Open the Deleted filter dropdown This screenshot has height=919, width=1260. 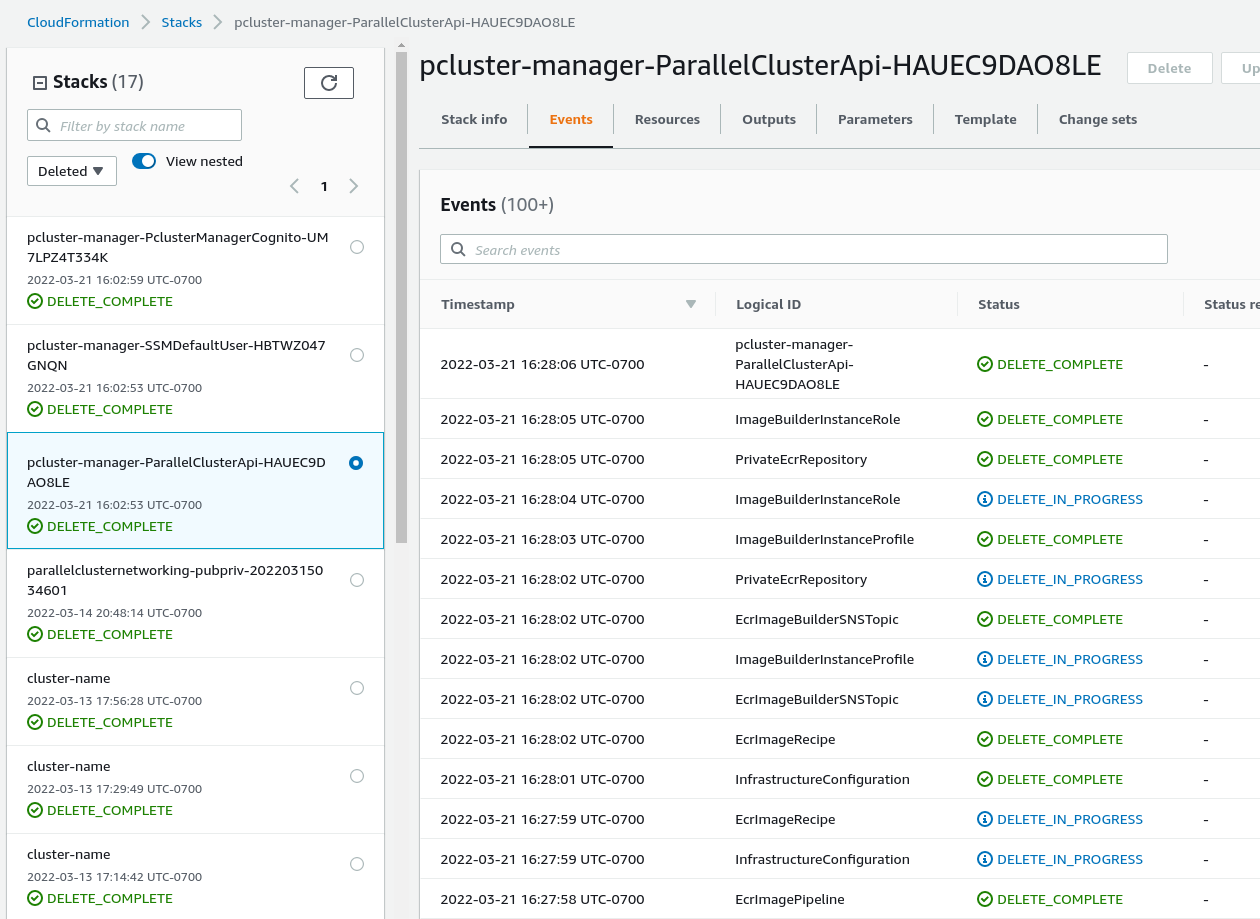pos(71,170)
